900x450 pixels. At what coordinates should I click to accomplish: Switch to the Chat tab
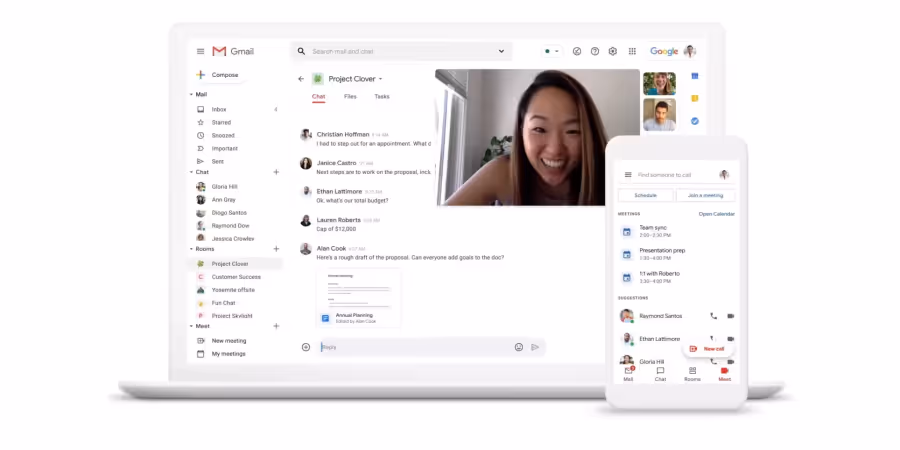(x=319, y=96)
